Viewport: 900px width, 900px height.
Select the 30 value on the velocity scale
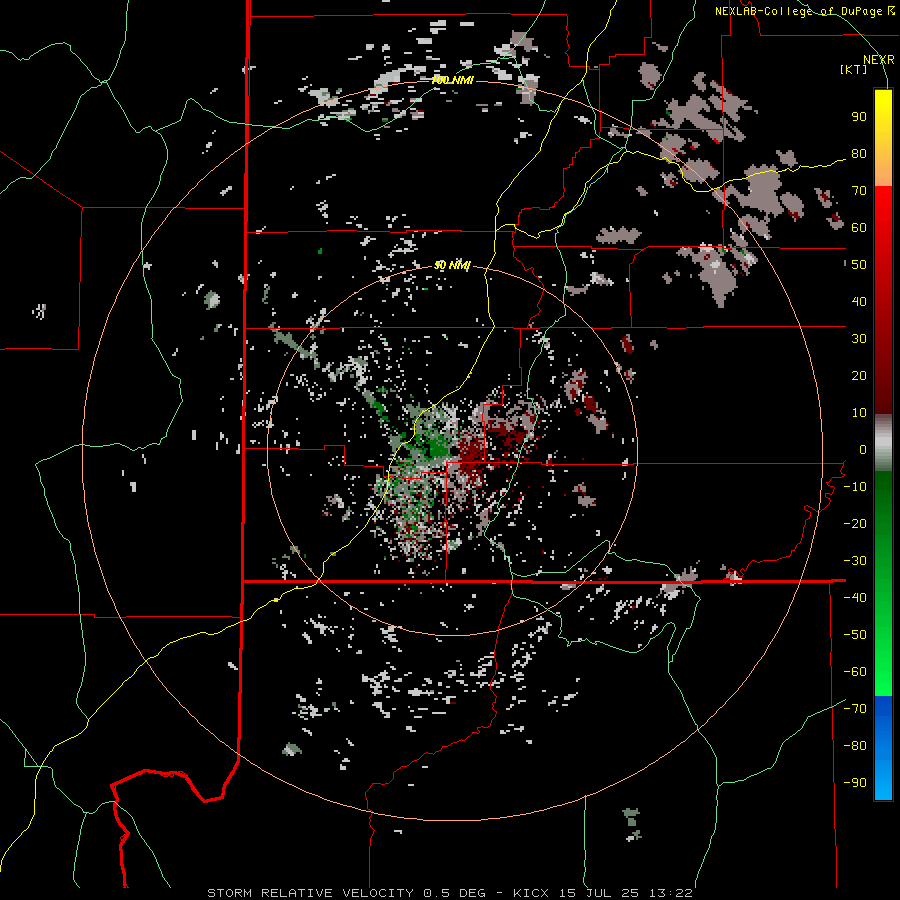point(859,339)
